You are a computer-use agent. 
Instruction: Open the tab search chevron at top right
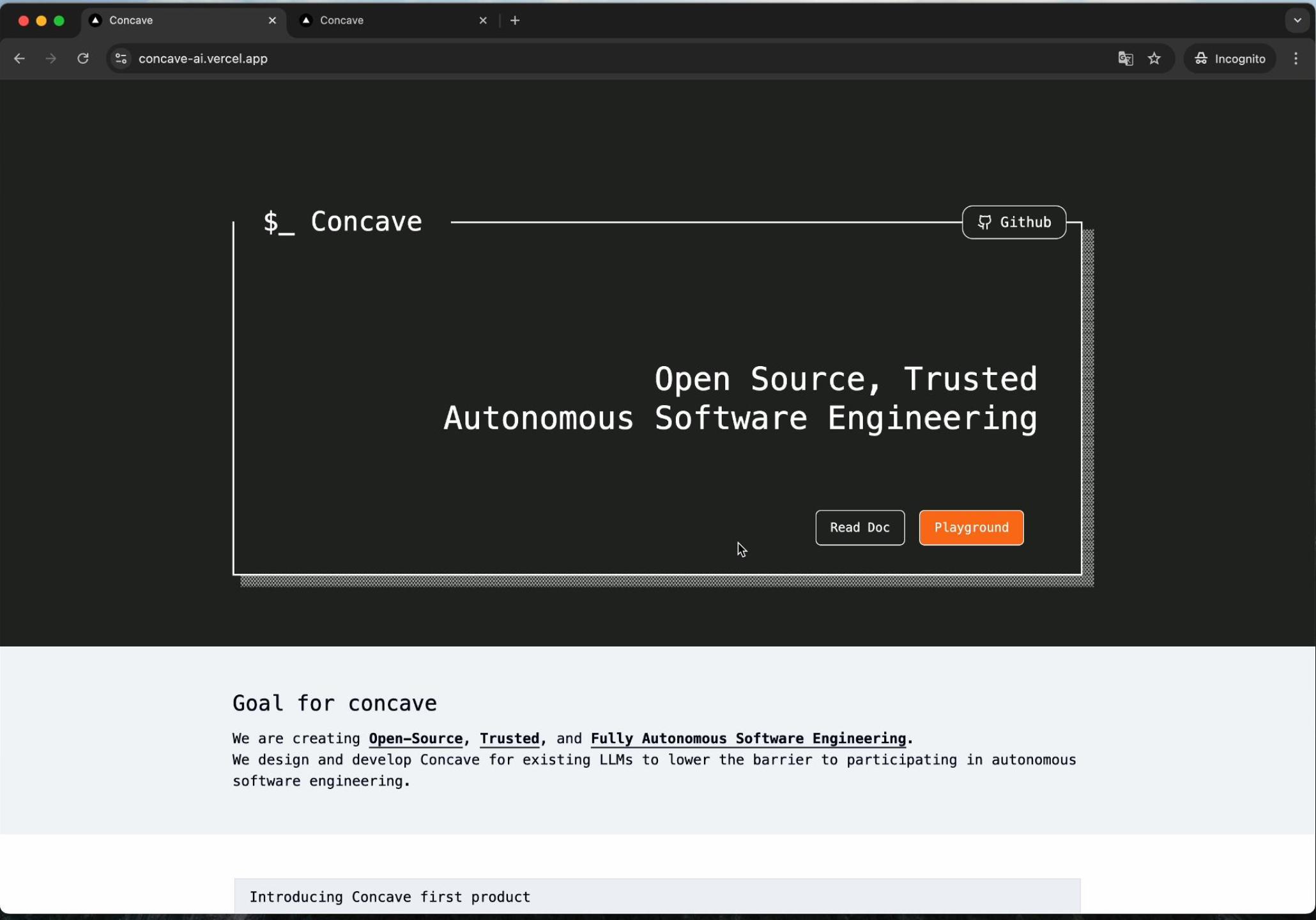pyautogui.click(x=1297, y=20)
